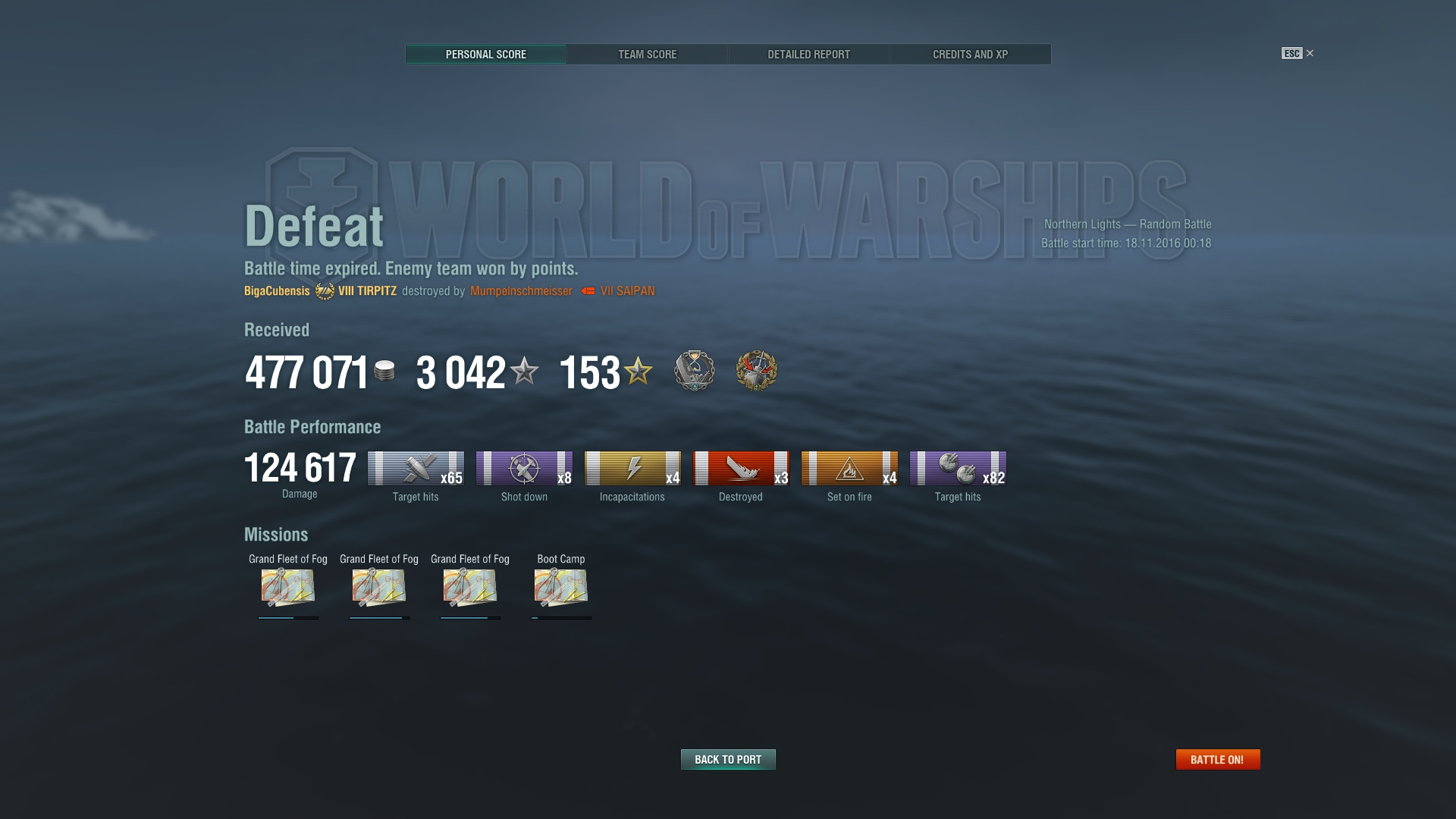Click the credits coin icon next to 477 071
Viewport: 1456px width, 819px height.
(x=384, y=371)
